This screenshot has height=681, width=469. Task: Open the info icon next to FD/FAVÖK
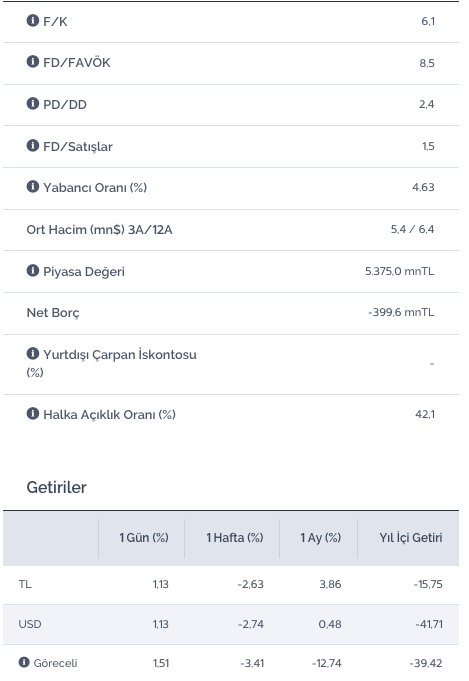click(x=33, y=62)
